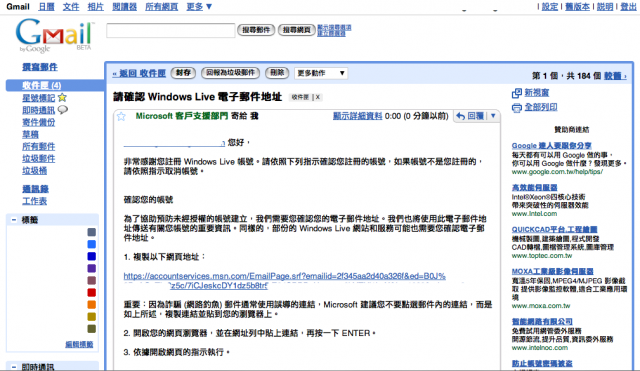Open the 說明 help link
This screenshot has width=640, height=371.
click(605, 7)
